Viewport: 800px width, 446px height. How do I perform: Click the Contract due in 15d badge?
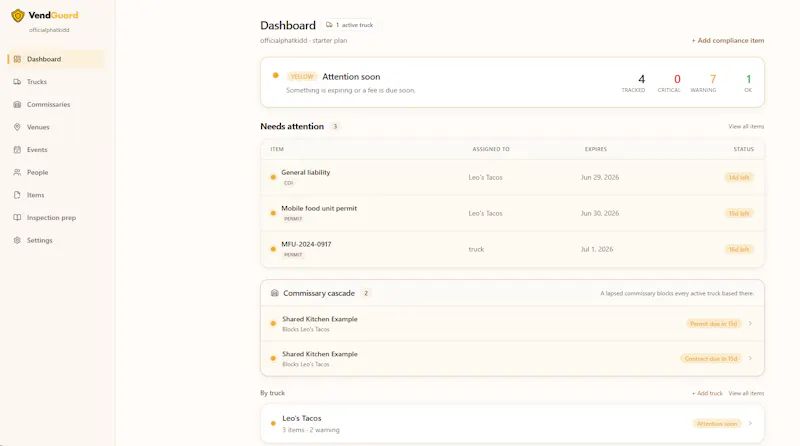click(x=711, y=359)
